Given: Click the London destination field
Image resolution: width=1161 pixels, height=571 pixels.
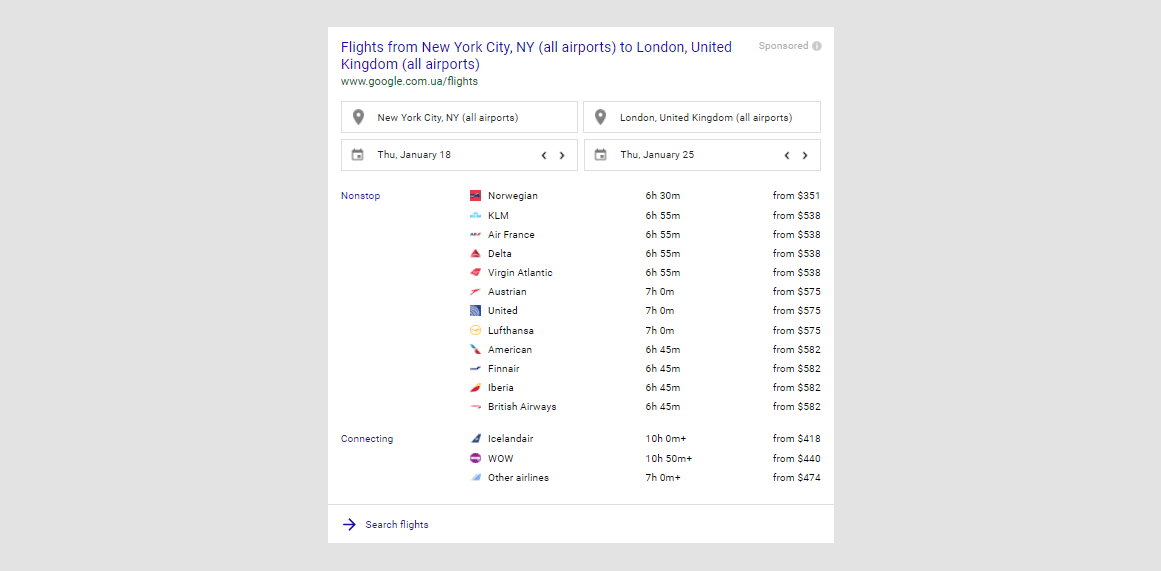Looking at the screenshot, I should pos(702,117).
